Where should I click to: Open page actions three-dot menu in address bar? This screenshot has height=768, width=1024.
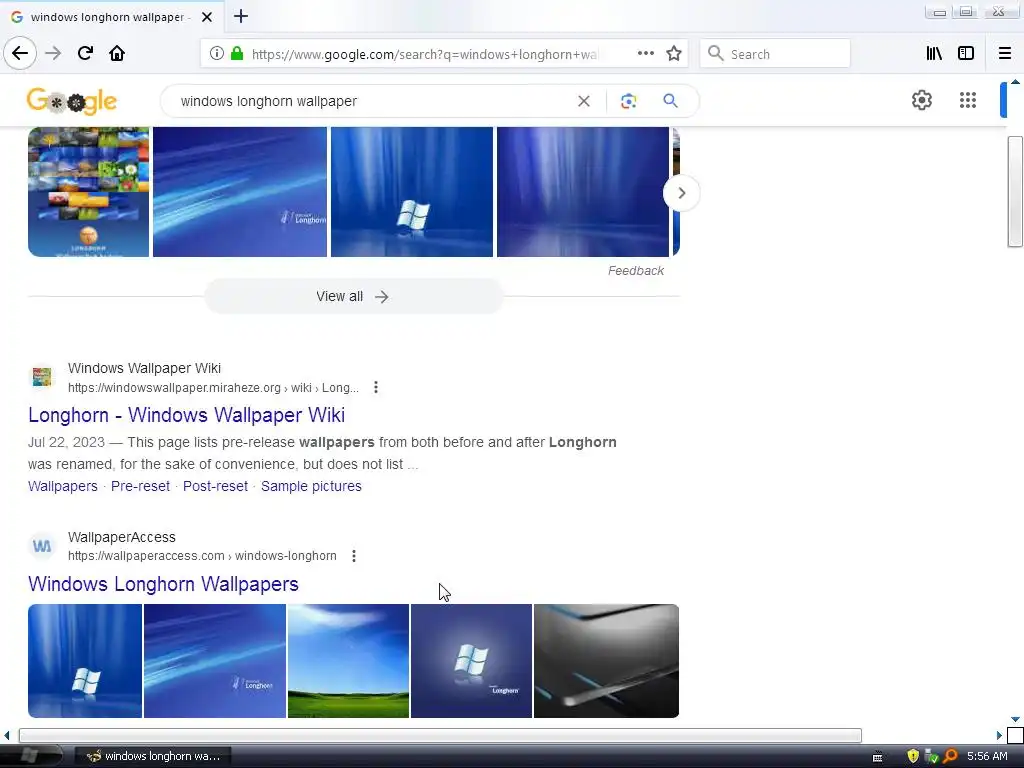(645, 54)
